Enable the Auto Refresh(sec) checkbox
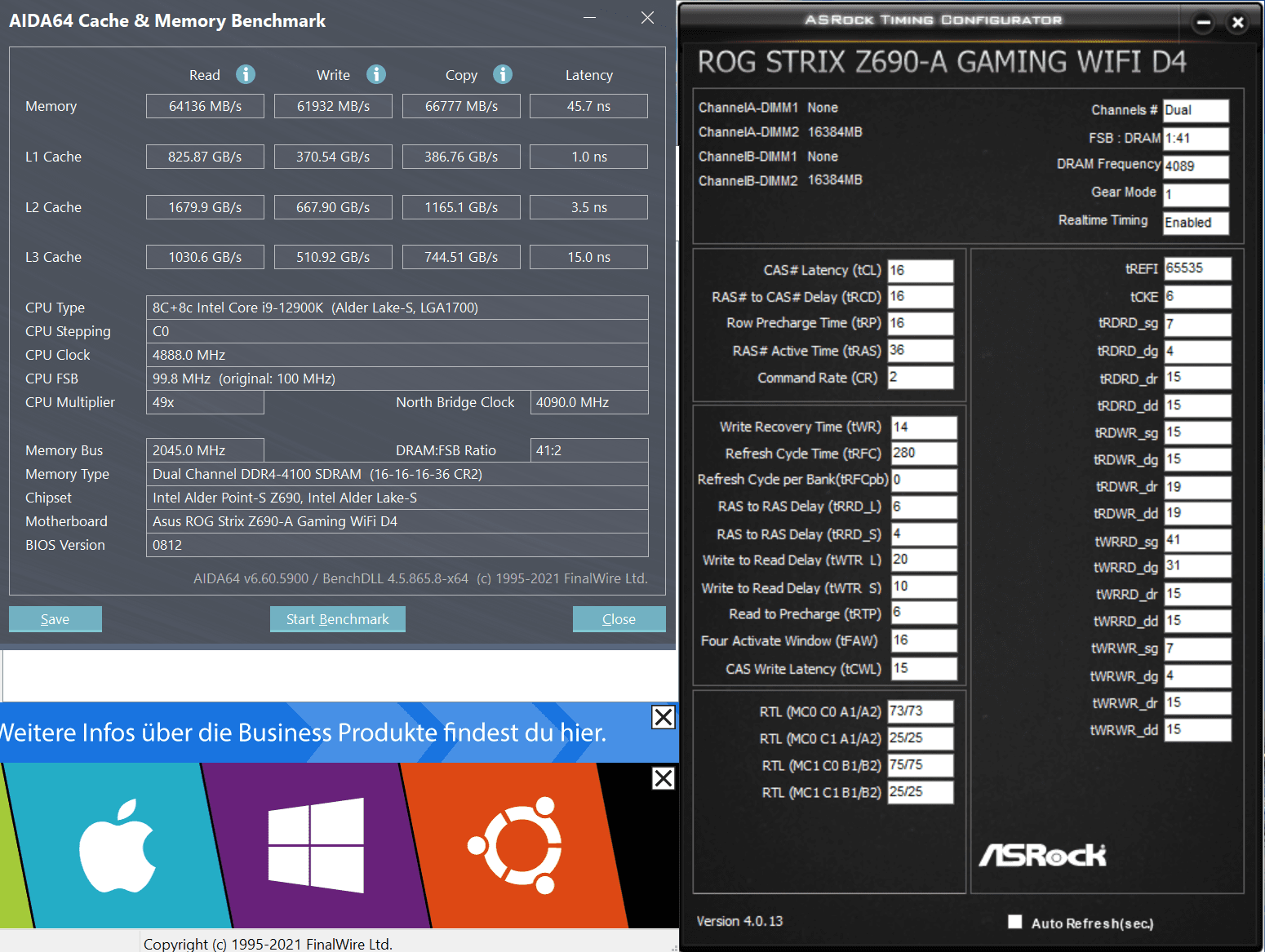Viewport: 1265px width, 952px height. pos(1014,922)
